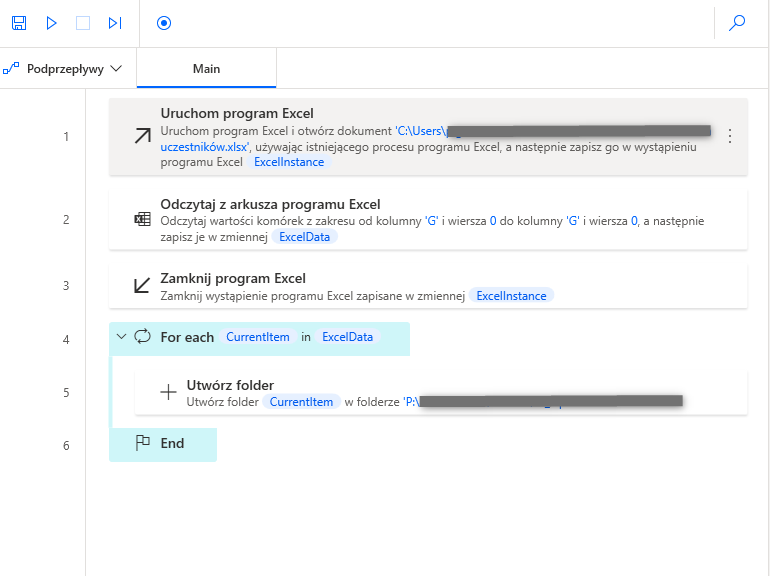Click the launch Excel arrow icon
This screenshot has height=576, width=770.
pos(142,136)
